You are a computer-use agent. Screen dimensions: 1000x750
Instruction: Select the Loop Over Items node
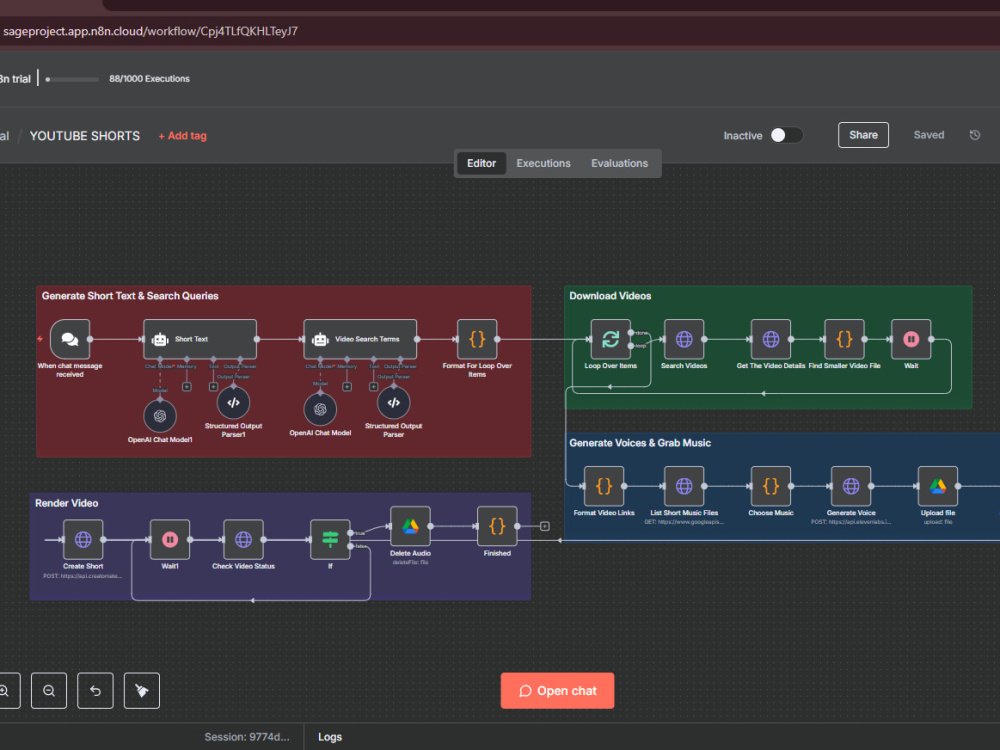[x=610, y=339]
